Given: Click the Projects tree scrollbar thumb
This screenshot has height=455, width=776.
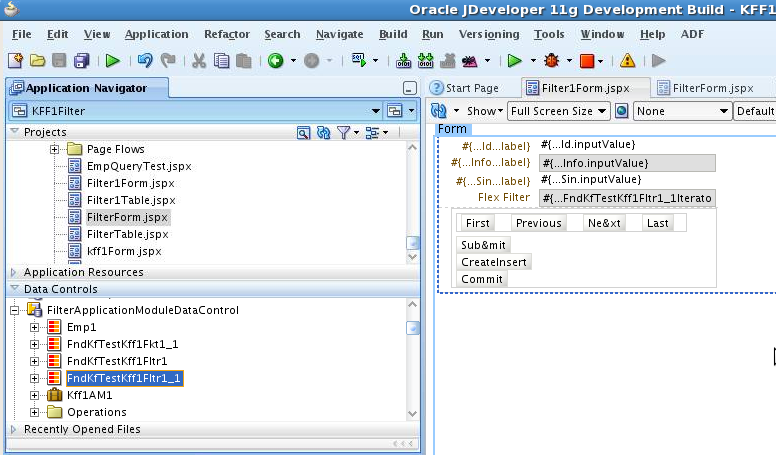Looking at the screenshot, I should pyautogui.click(x=413, y=243).
